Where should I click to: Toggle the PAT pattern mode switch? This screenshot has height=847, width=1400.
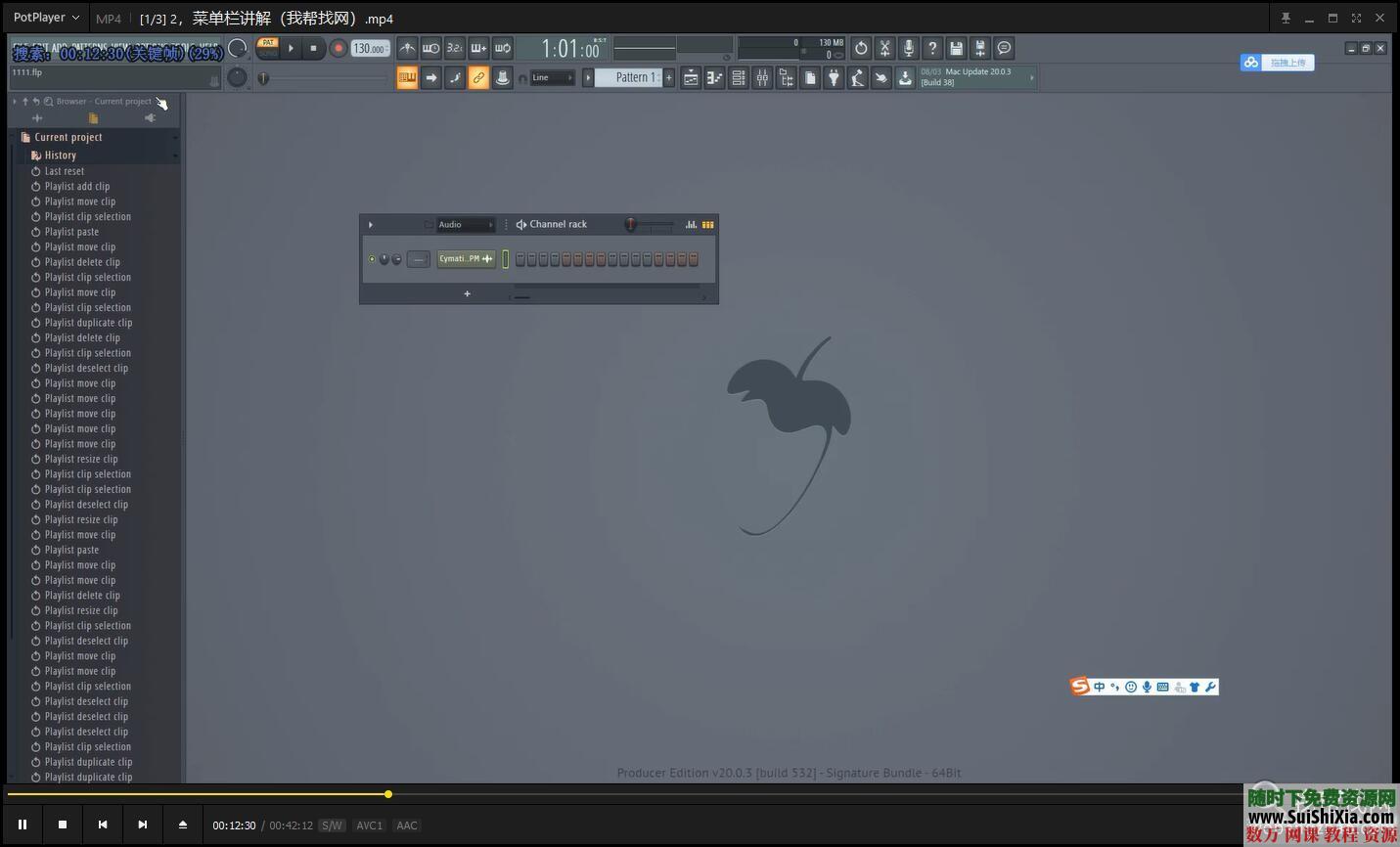[267, 43]
